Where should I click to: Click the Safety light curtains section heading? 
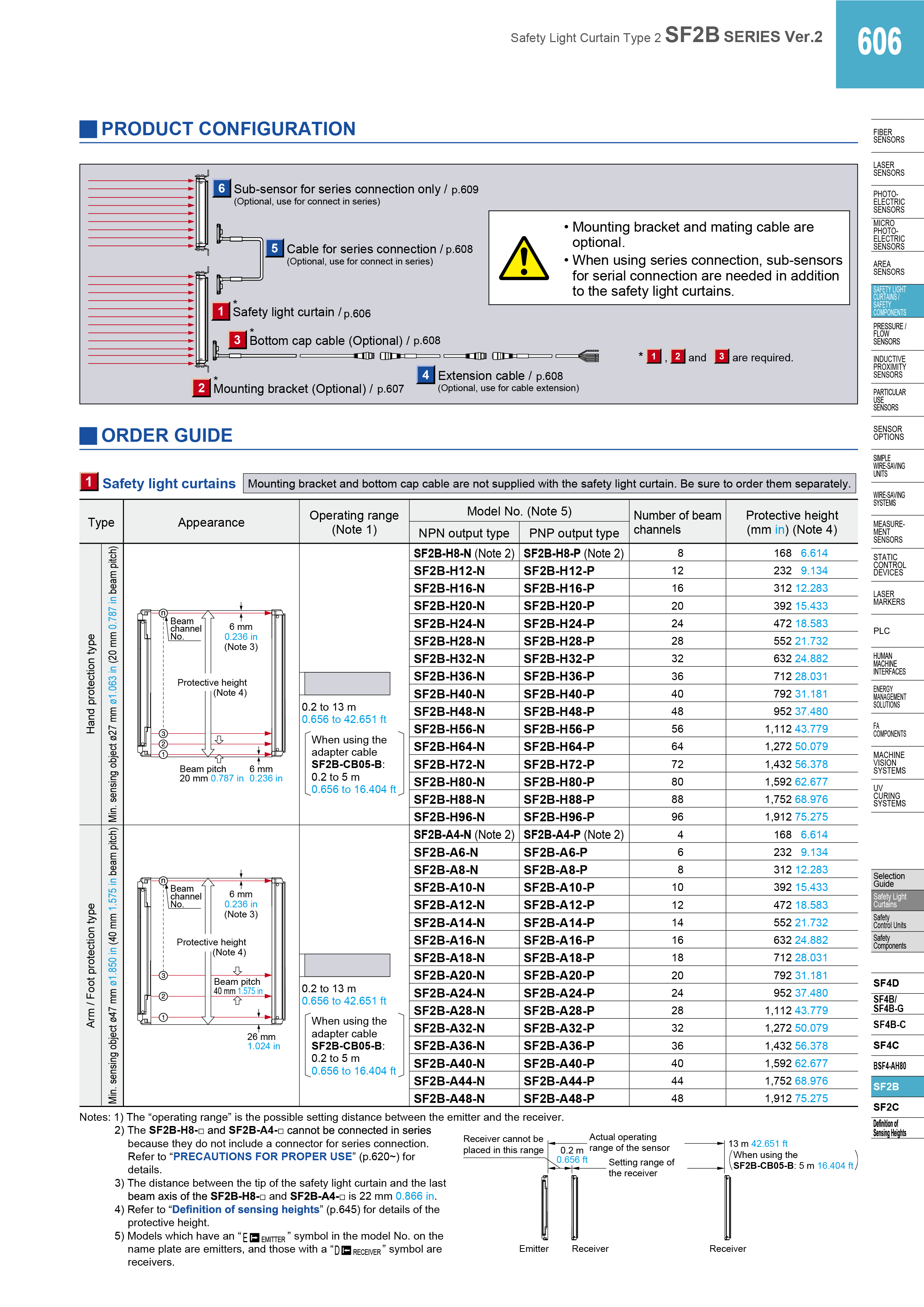pyautogui.click(x=168, y=483)
